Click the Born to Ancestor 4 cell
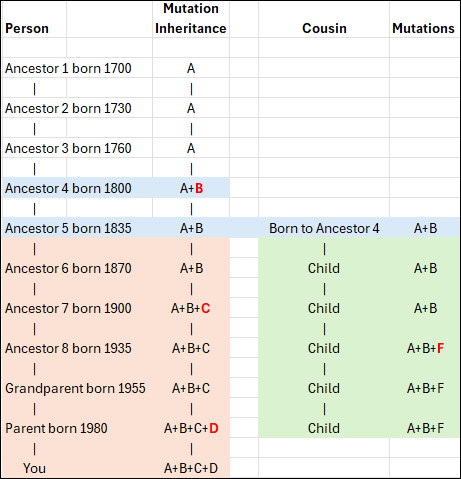Screen dimensions: 461x479 click(x=324, y=228)
